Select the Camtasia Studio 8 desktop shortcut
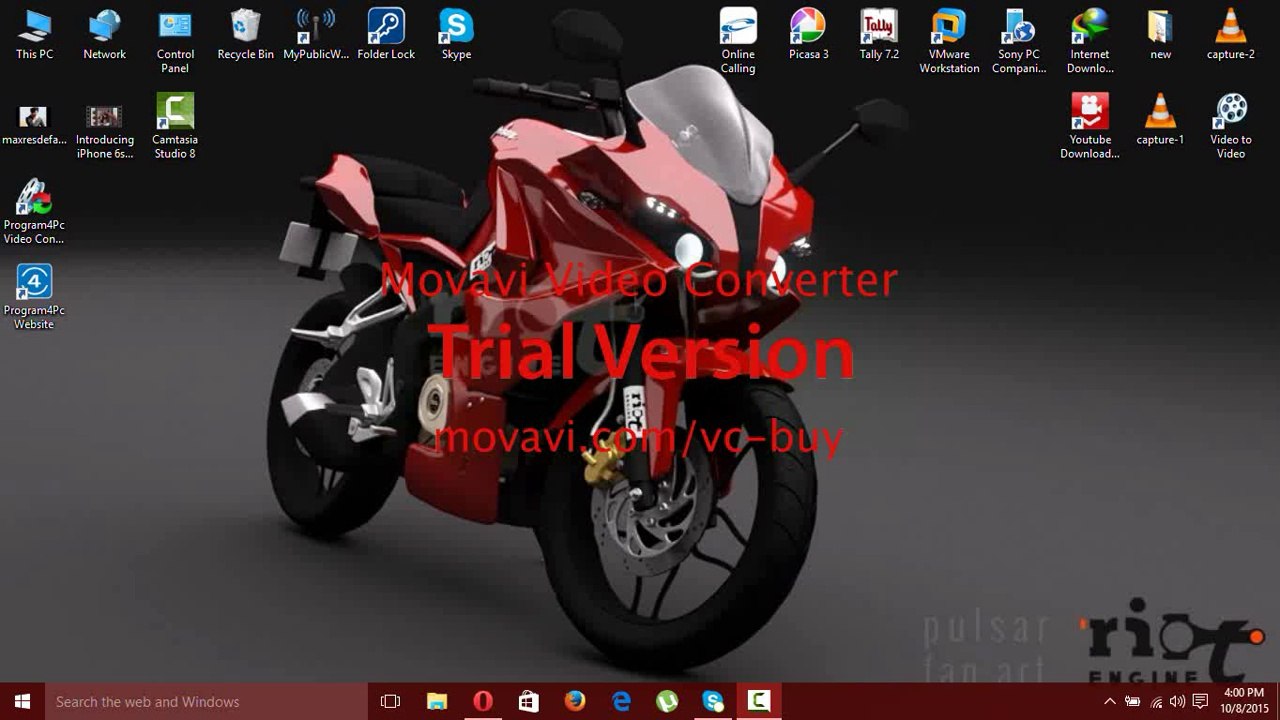Image resolution: width=1280 pixels, height=720 pixels. [x=175, y=127]
